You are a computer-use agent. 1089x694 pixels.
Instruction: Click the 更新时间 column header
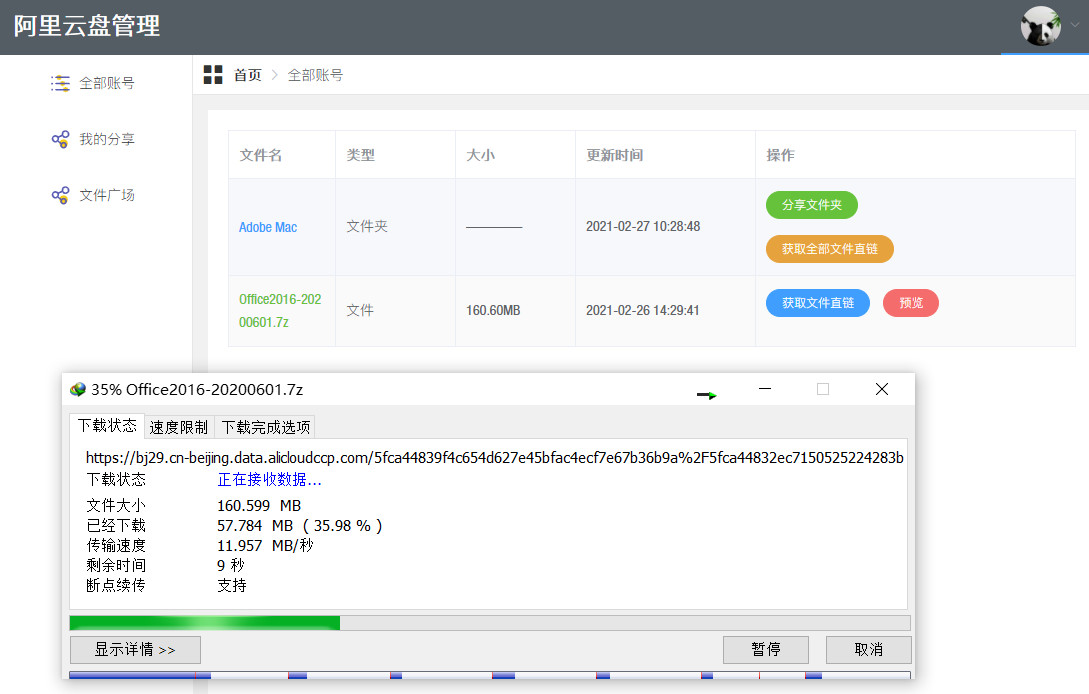coord(615,155)
